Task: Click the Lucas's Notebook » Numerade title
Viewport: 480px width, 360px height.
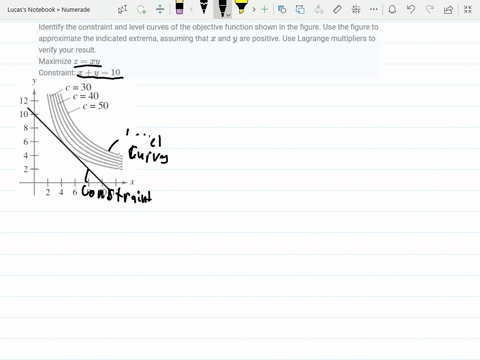Action: pyautogui.click(x=49, y=10)
